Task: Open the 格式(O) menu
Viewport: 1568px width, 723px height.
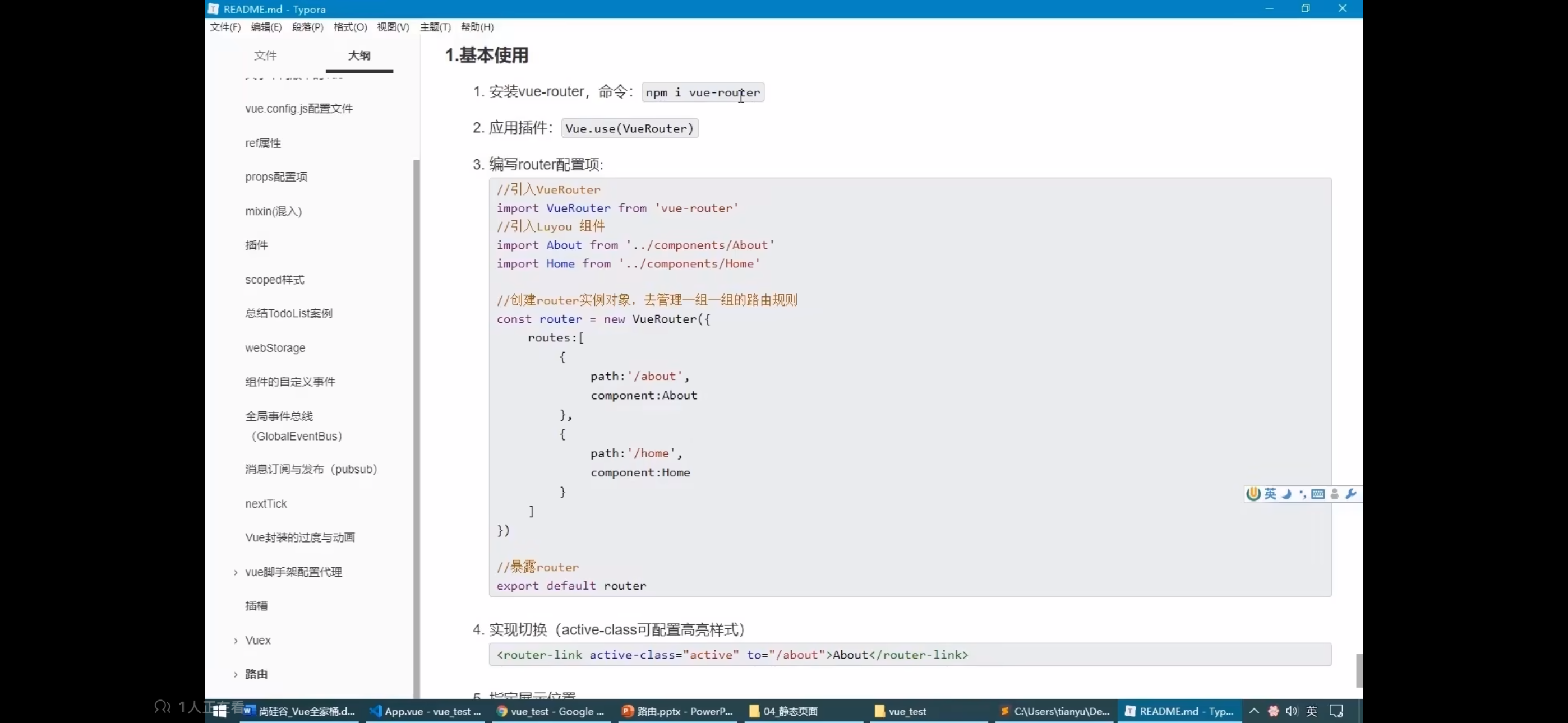Action: pyautogui.click(x=350, y=27)
